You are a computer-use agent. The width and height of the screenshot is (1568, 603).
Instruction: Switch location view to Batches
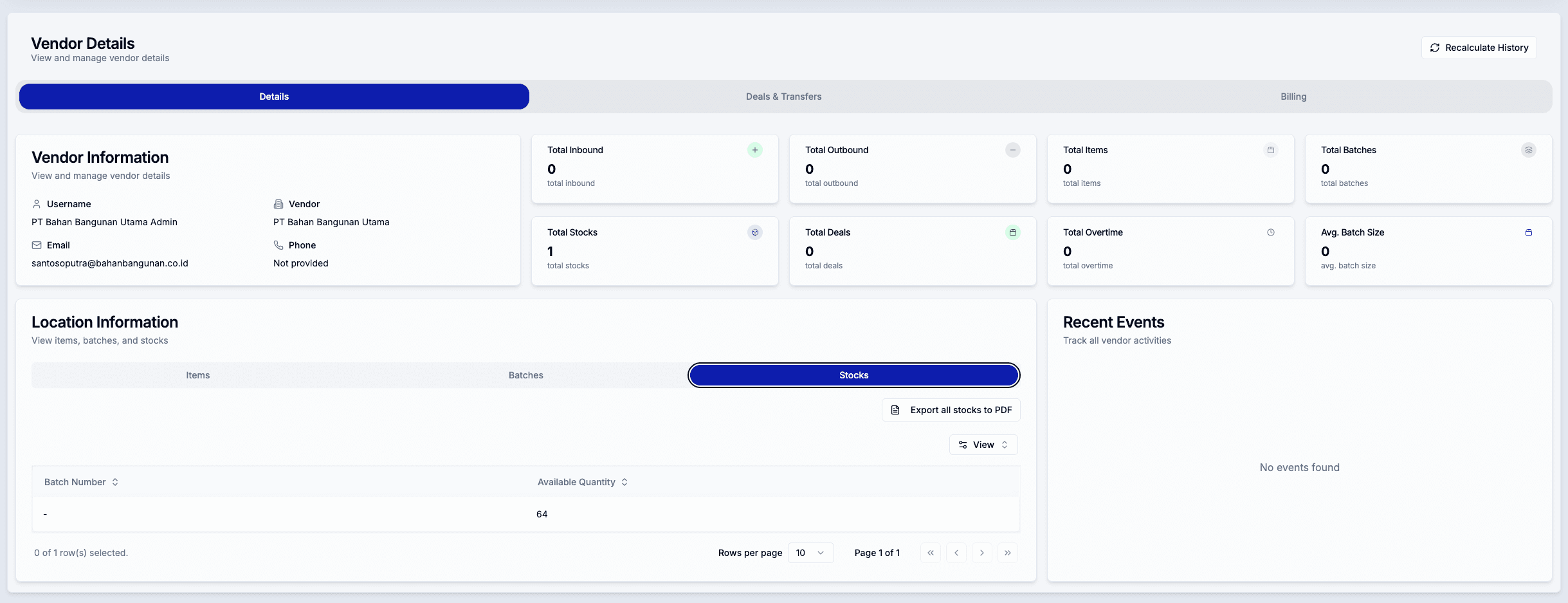pos(525,375)
